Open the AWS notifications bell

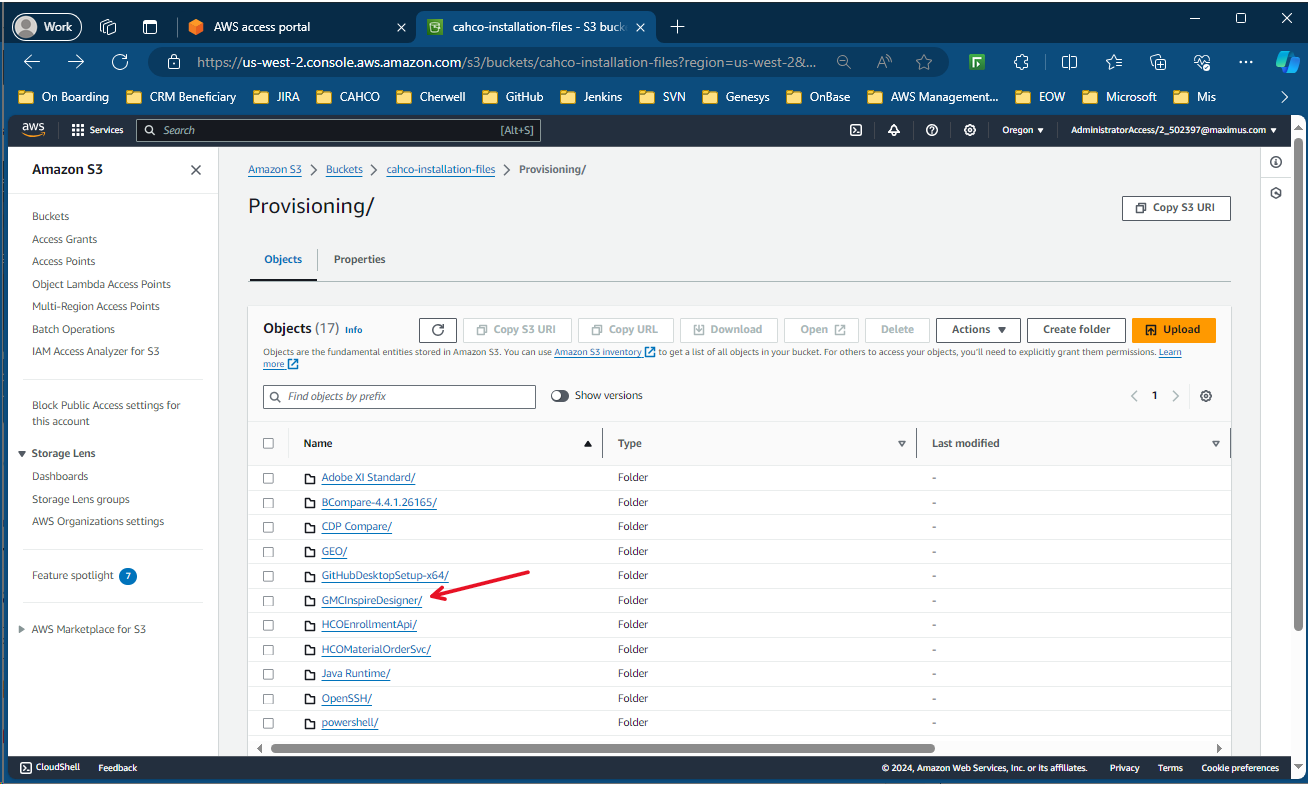(x=894, y=130)
